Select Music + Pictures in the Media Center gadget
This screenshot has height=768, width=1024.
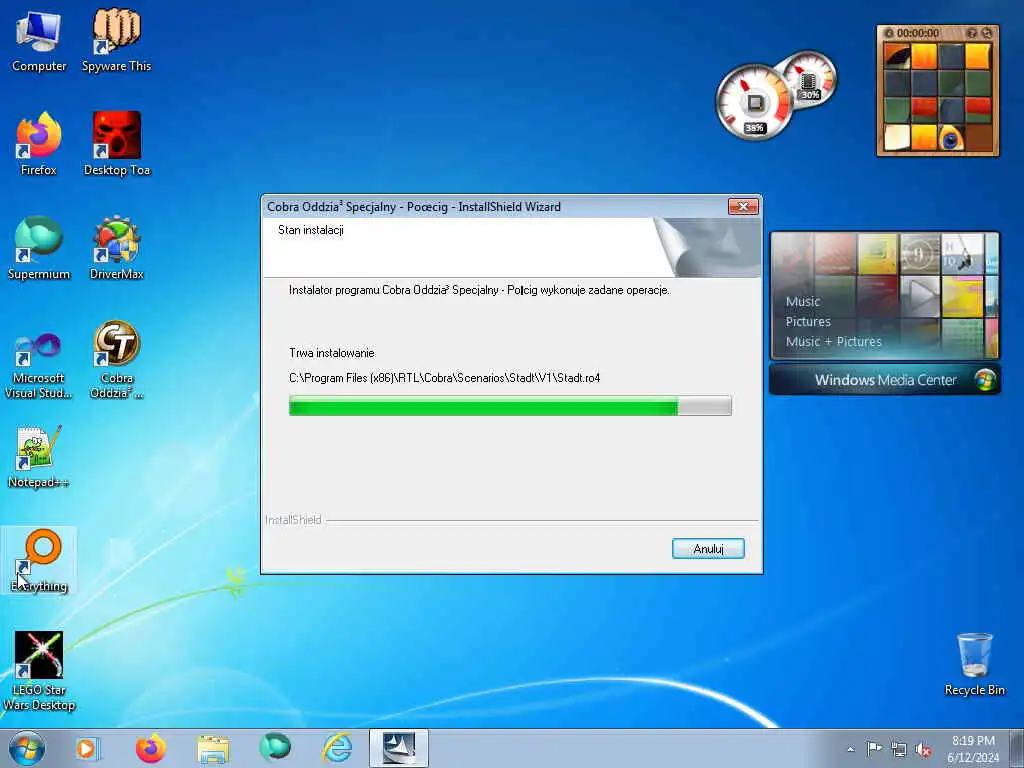[833, 342]
